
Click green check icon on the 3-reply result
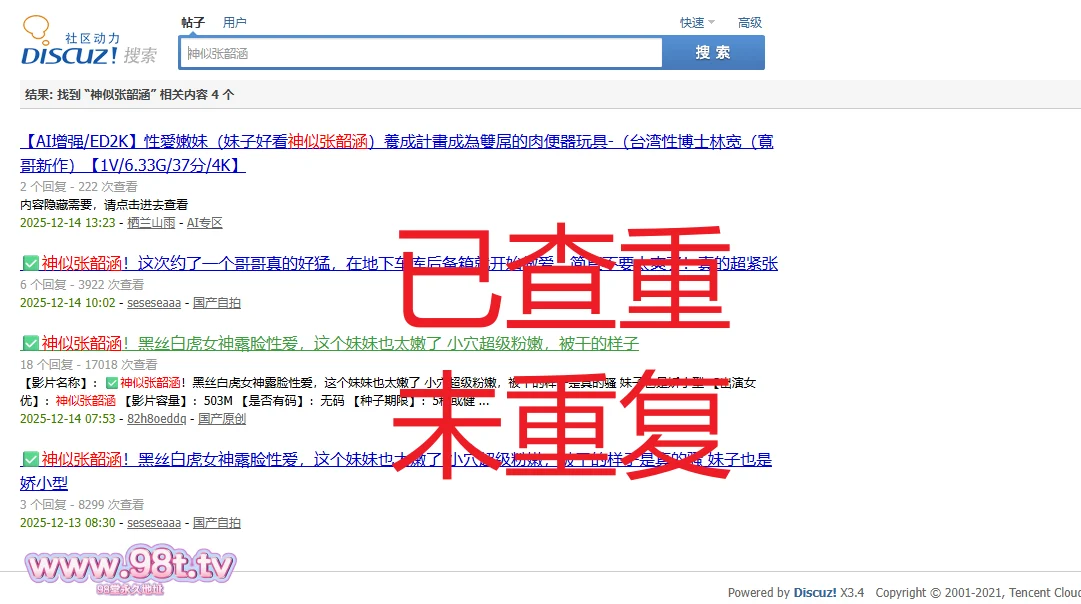(x=30, y=460)
